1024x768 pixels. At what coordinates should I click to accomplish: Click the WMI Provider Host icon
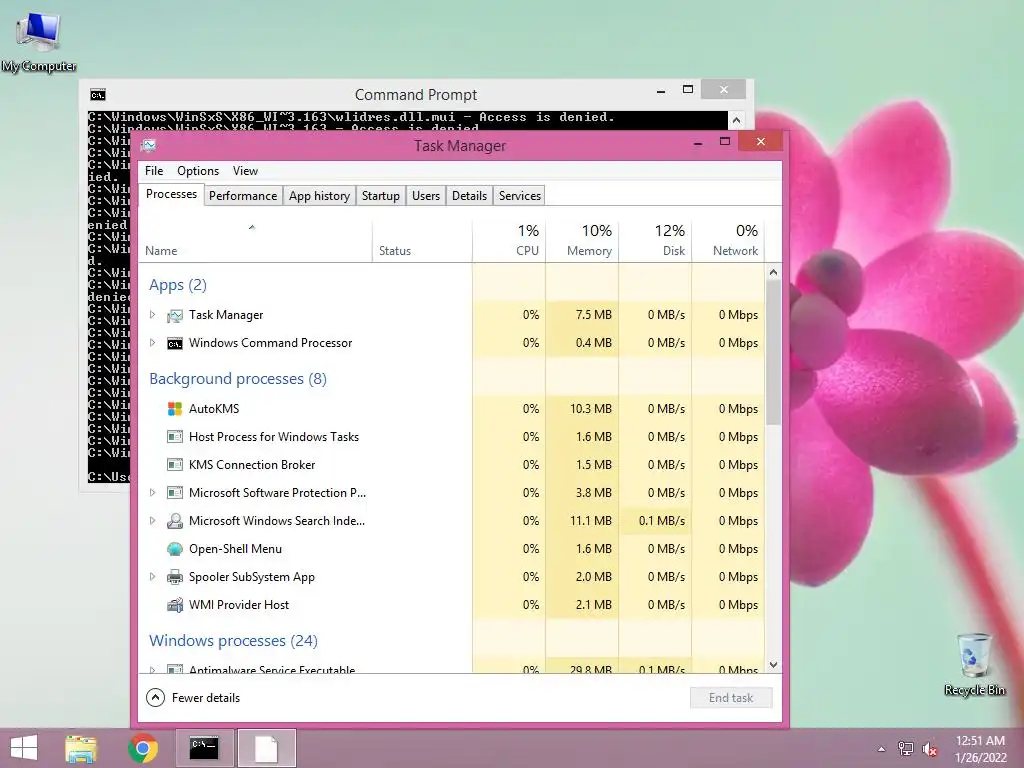[174, 605]
